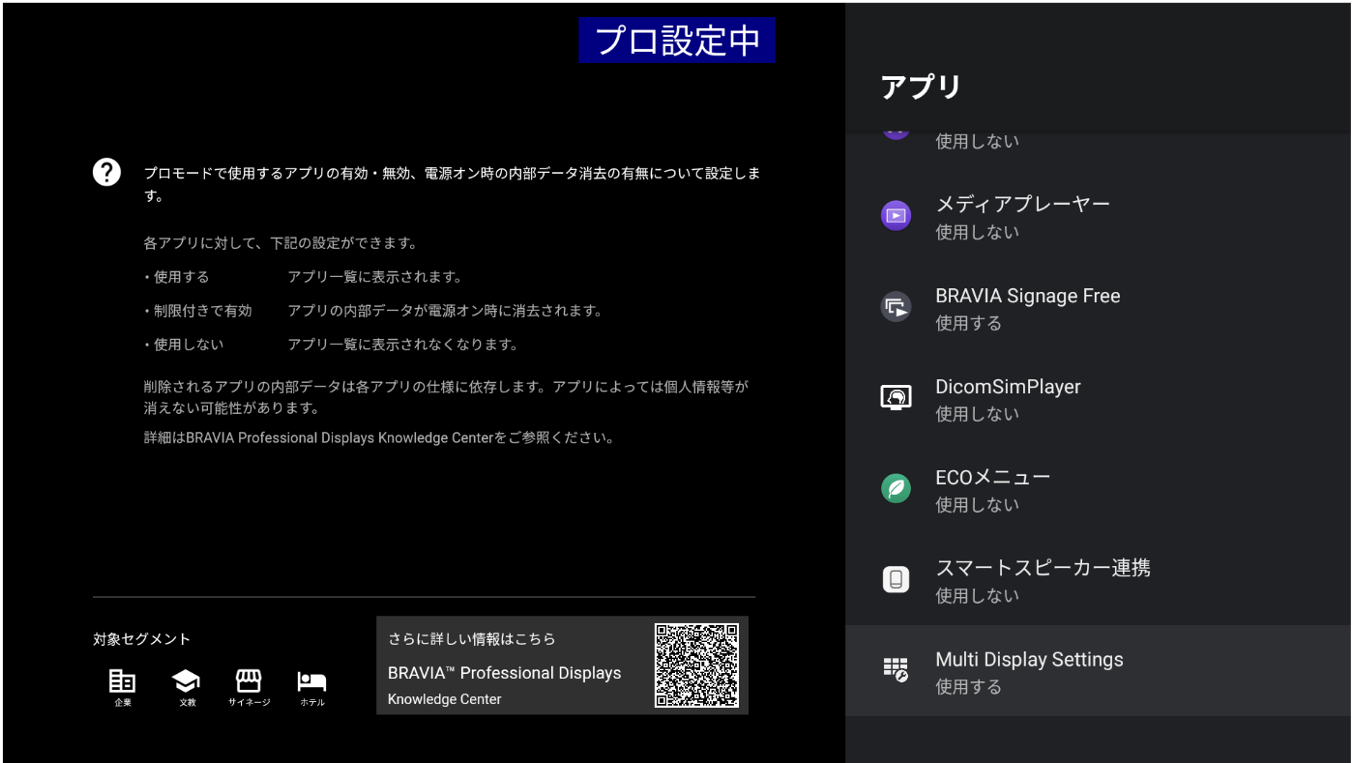1353x763 pixels.
Task: Click the DicomSimPlayer monitor icon
Action: coord(896,398)
